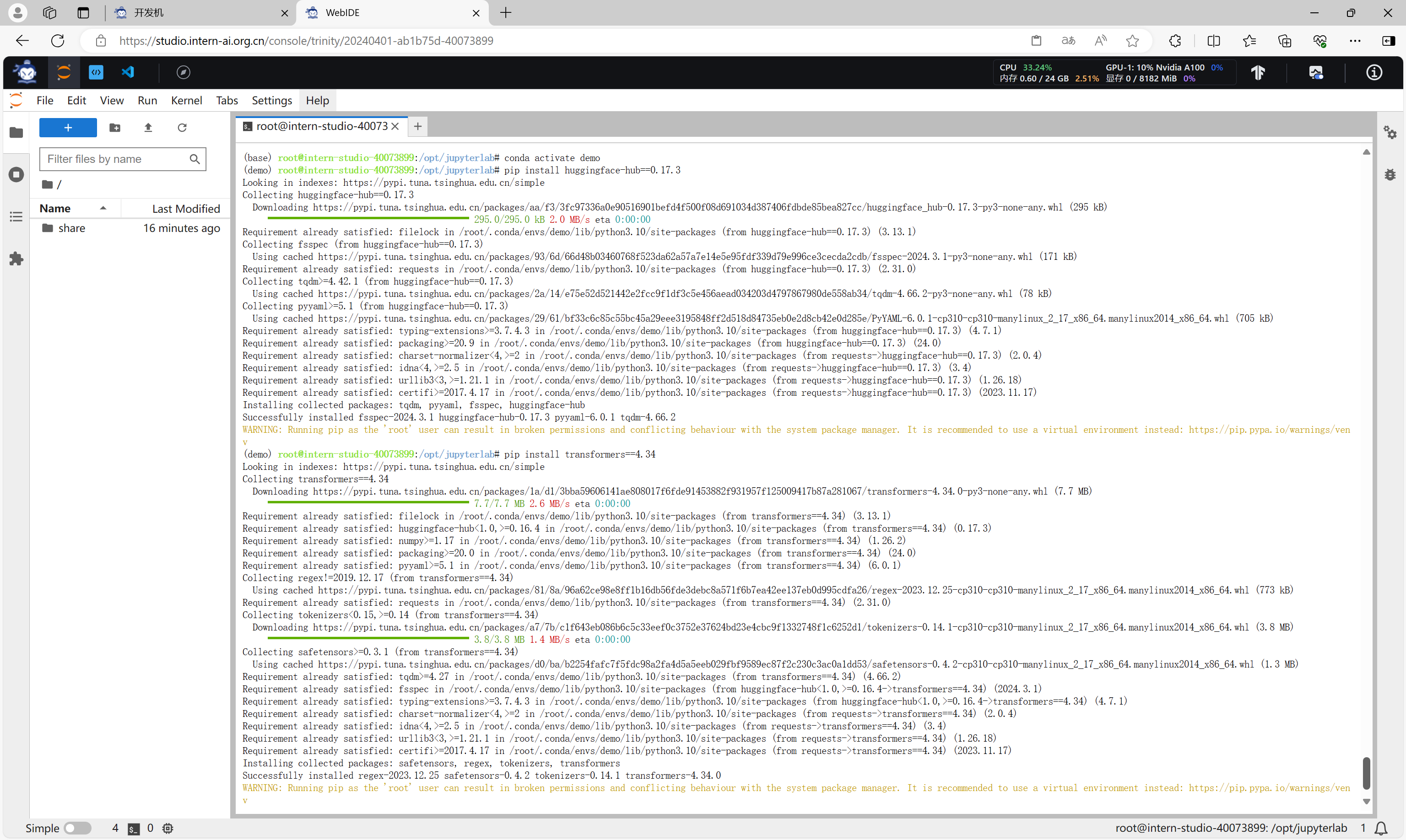Open the Kernel menu
This screenshot has width=1406, height=840.
pyautogui.click(x=186, y=100)
